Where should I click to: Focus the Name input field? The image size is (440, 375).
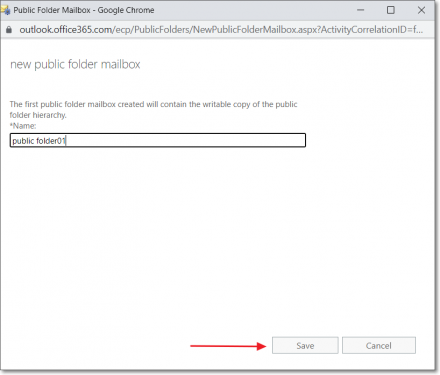click(x=158, y=140)
